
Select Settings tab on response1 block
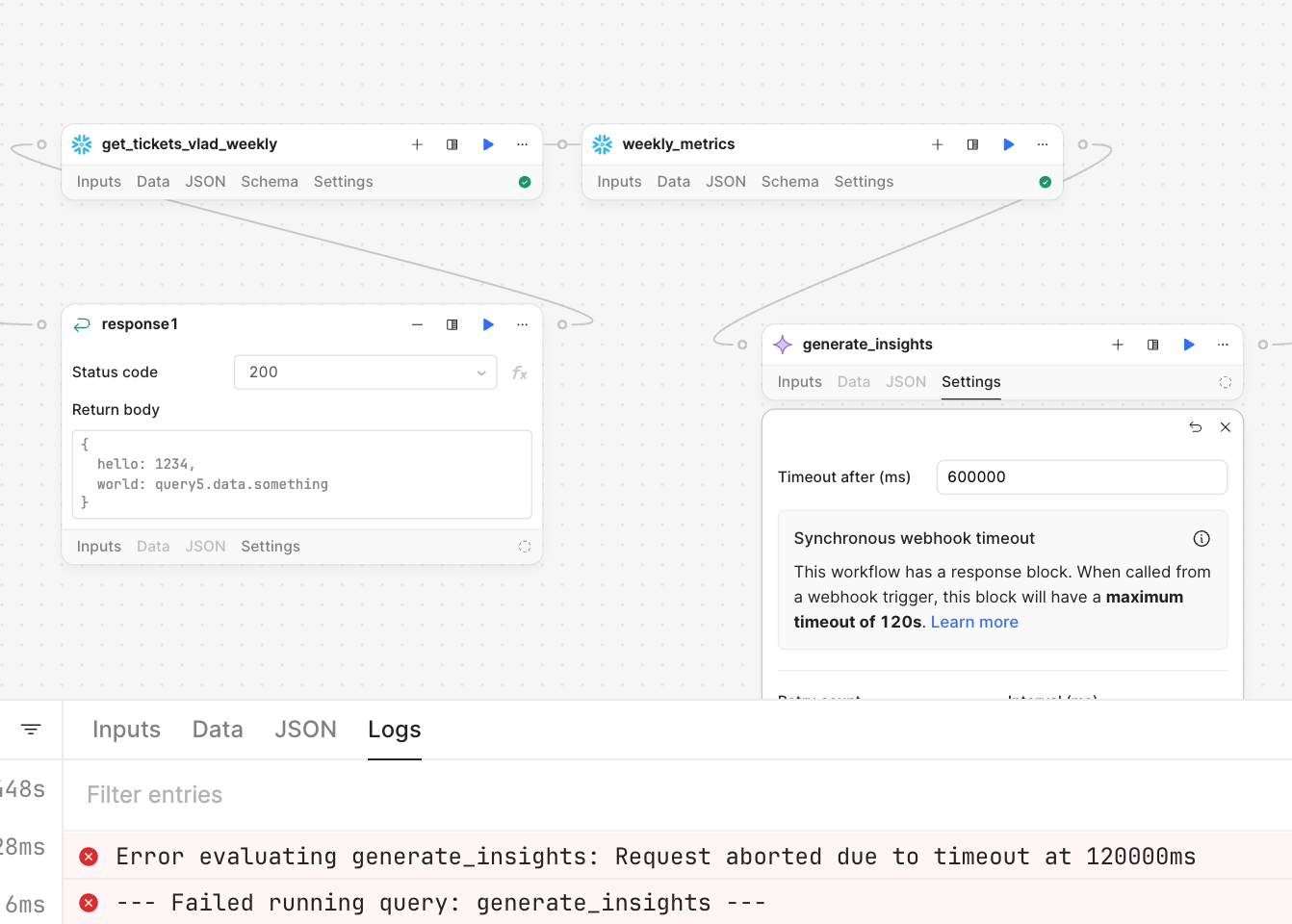coord(270,547)
